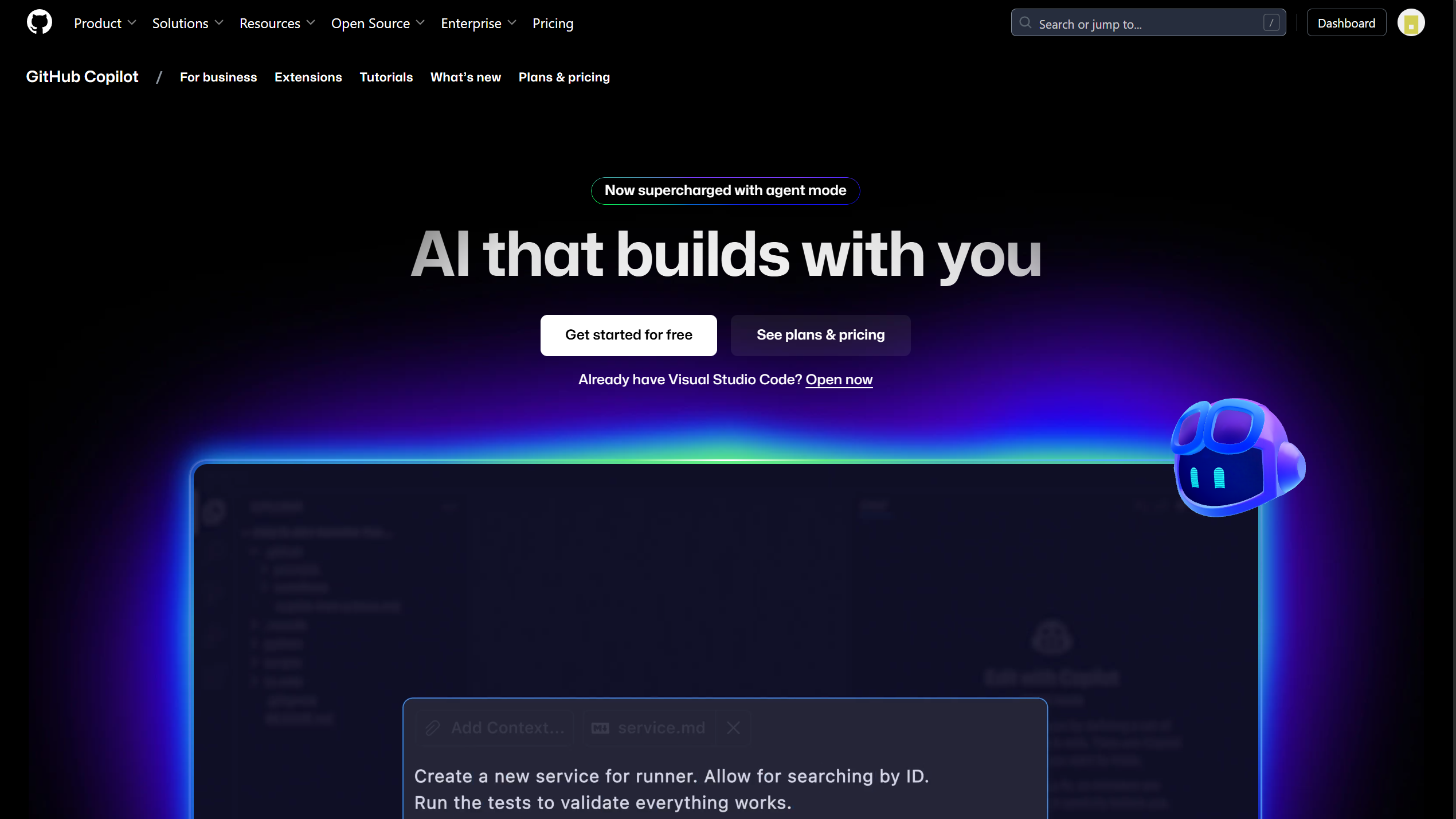Open the What's new tab
Viewport: 1456px width, 819px height.
[x=465, y=77]
